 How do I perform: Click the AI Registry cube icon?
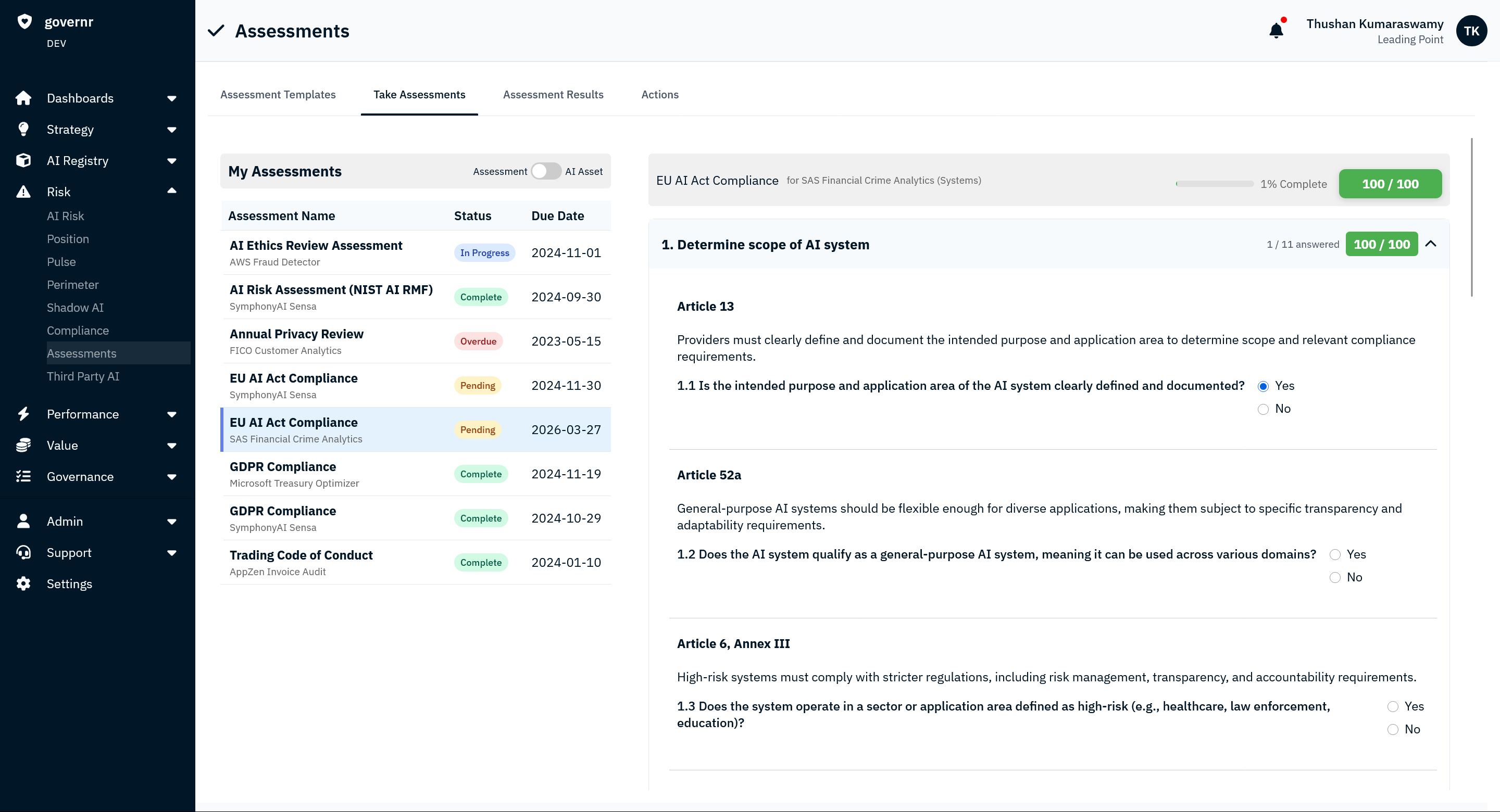[x=23, y=161]
